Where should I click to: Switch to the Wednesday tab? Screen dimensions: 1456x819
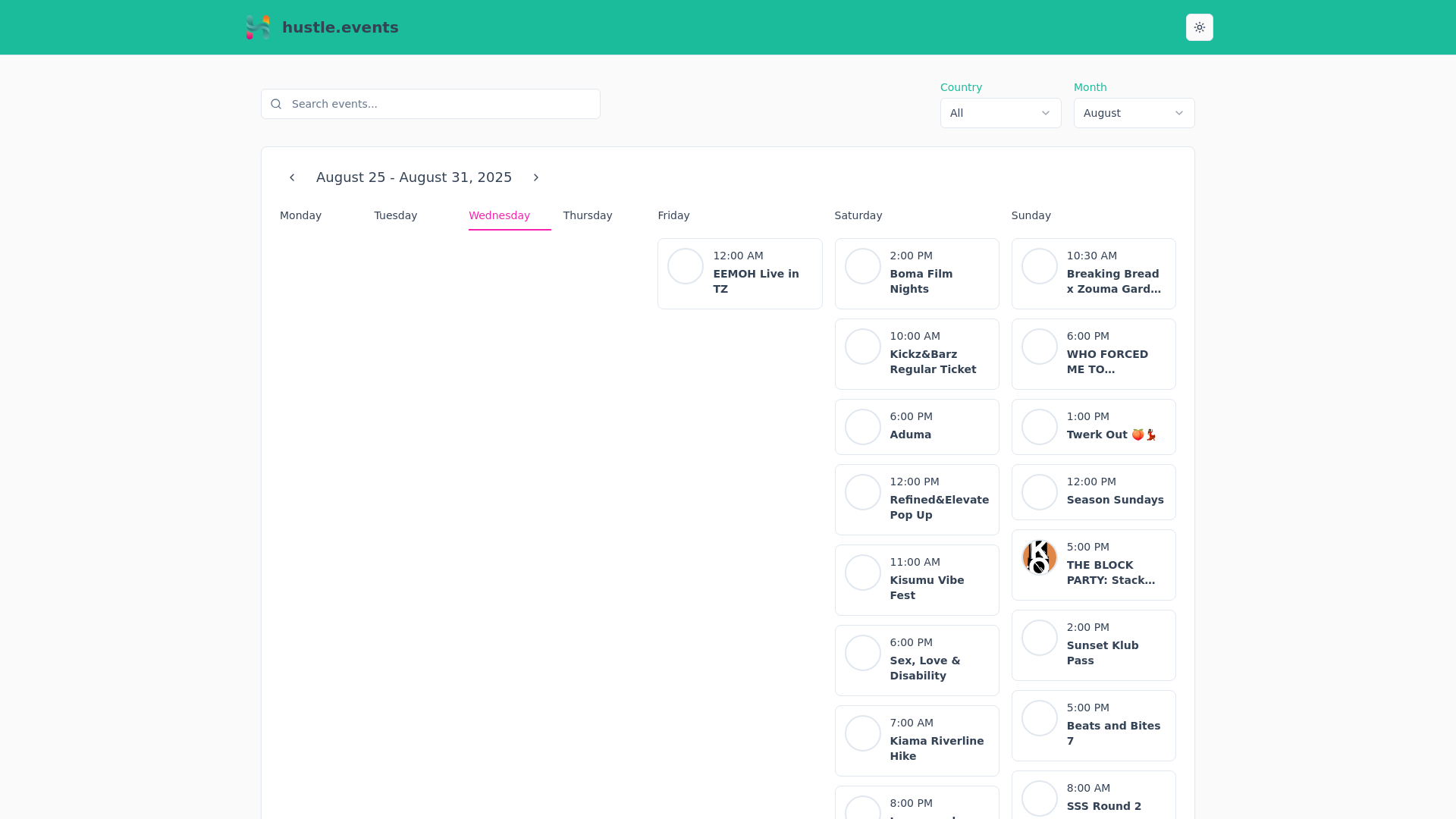(499, 215)
